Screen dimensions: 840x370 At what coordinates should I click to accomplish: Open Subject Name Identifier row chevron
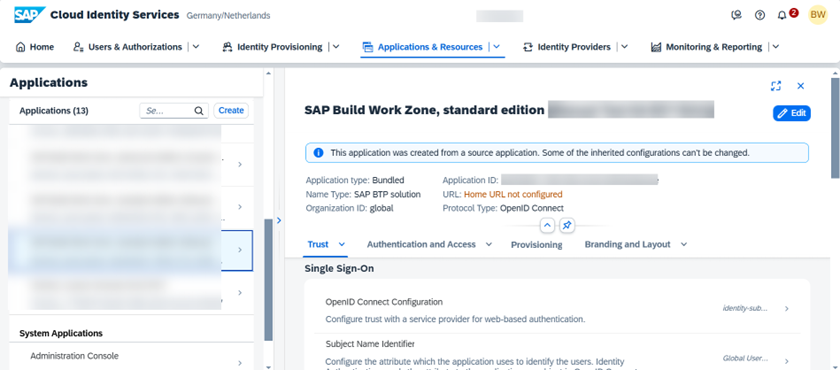(786, 361)
